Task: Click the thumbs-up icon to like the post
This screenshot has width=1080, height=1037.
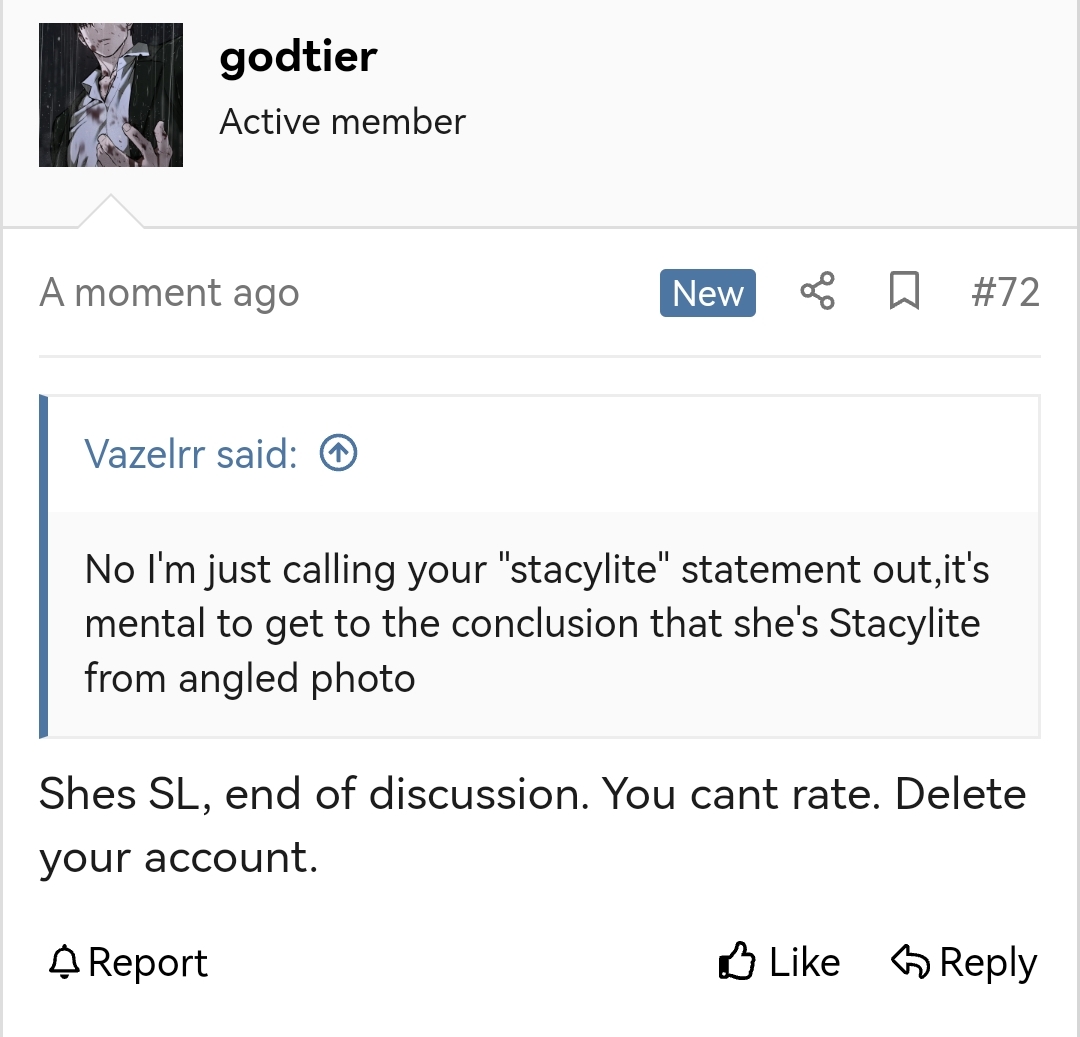Action: coord(737,962)
